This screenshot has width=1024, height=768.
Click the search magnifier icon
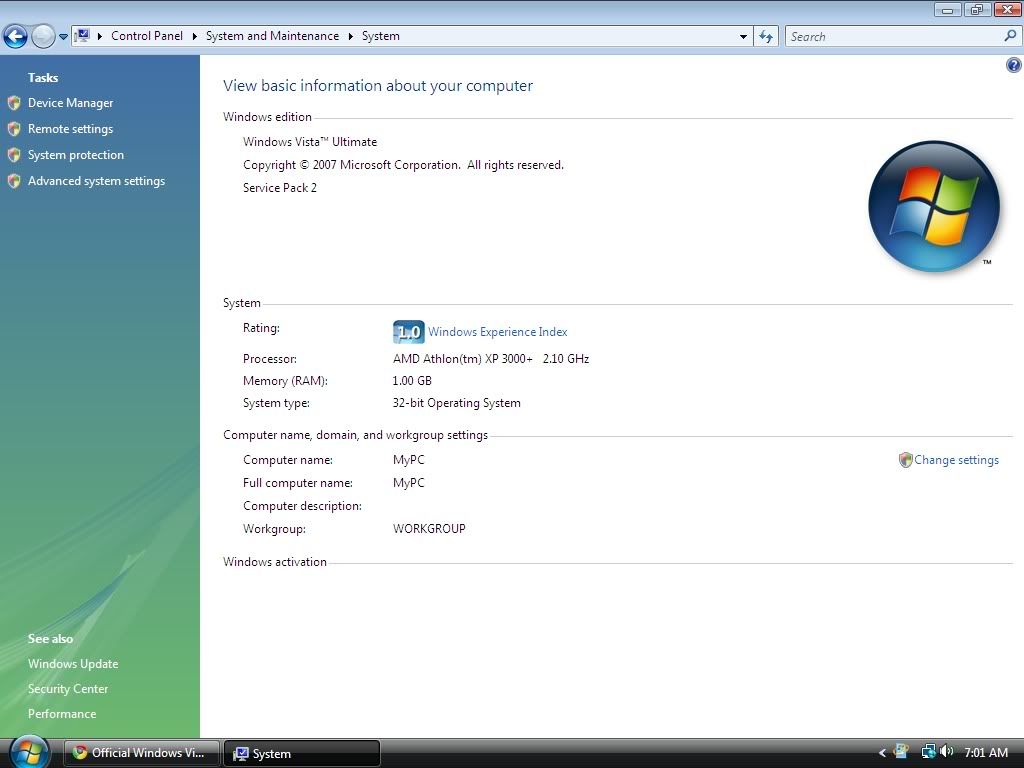tap(1010, 36)
